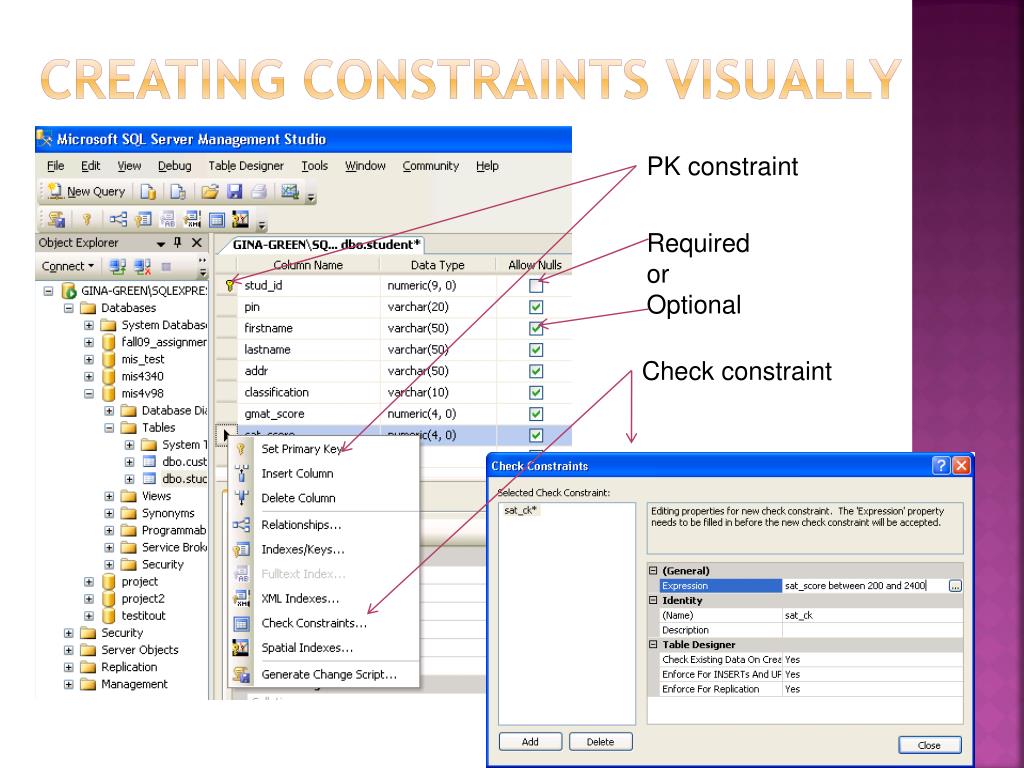Click the Database Engine Query icon beside New Query

(148, 191)
